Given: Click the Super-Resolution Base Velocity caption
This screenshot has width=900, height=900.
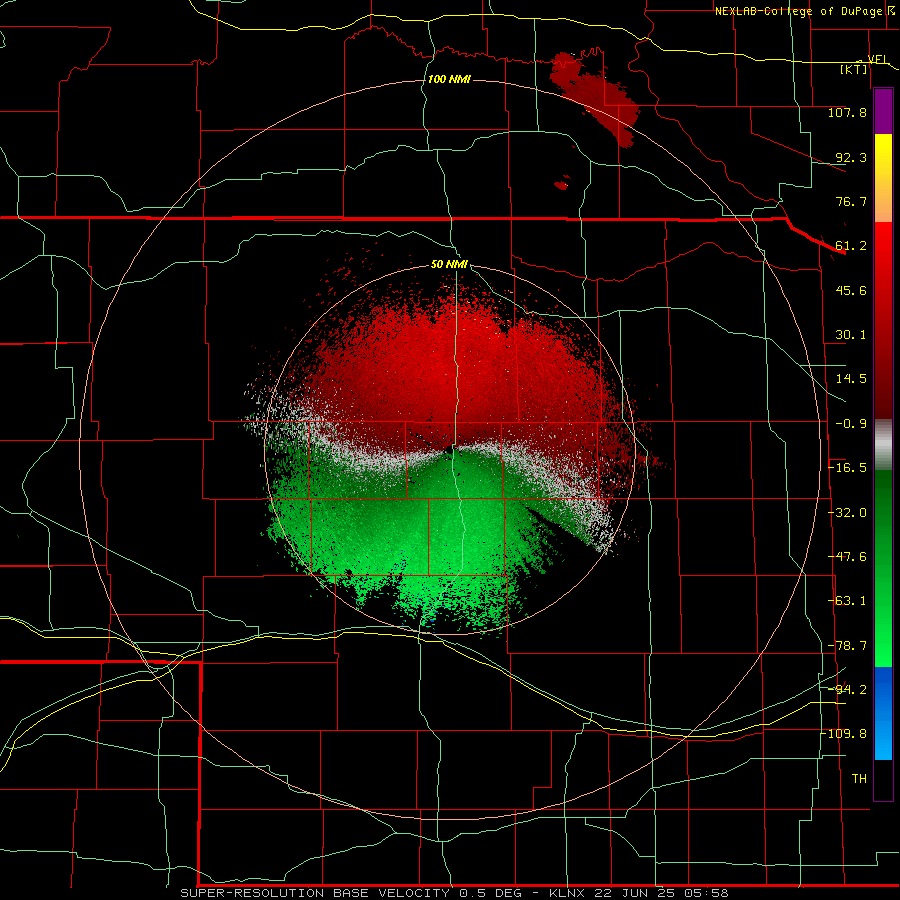Looking at the screenshot, I should 455,893.
